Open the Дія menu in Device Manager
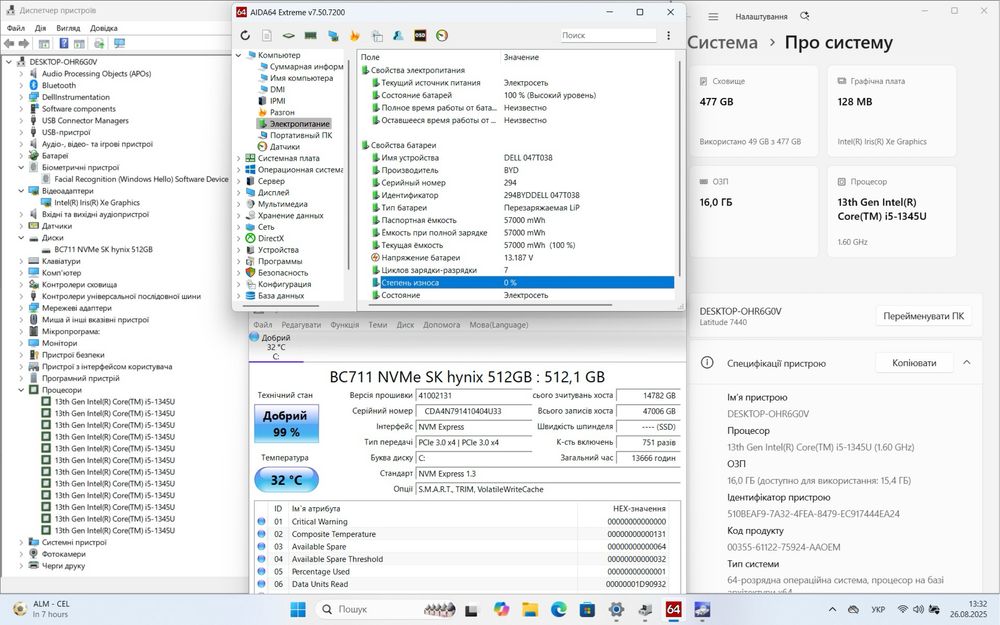1000x625 pixels. tap(40, 28)
